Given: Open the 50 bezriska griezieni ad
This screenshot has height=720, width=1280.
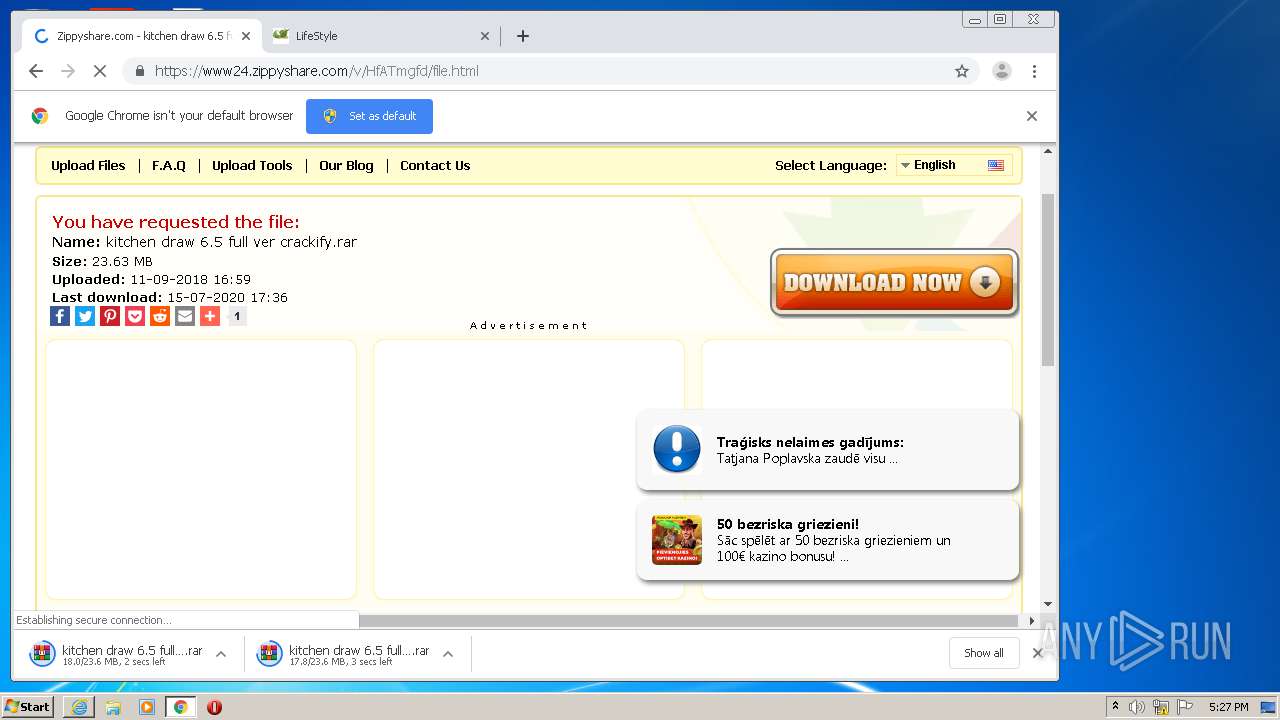Looking at the screenshot, I should coord(828,540).
